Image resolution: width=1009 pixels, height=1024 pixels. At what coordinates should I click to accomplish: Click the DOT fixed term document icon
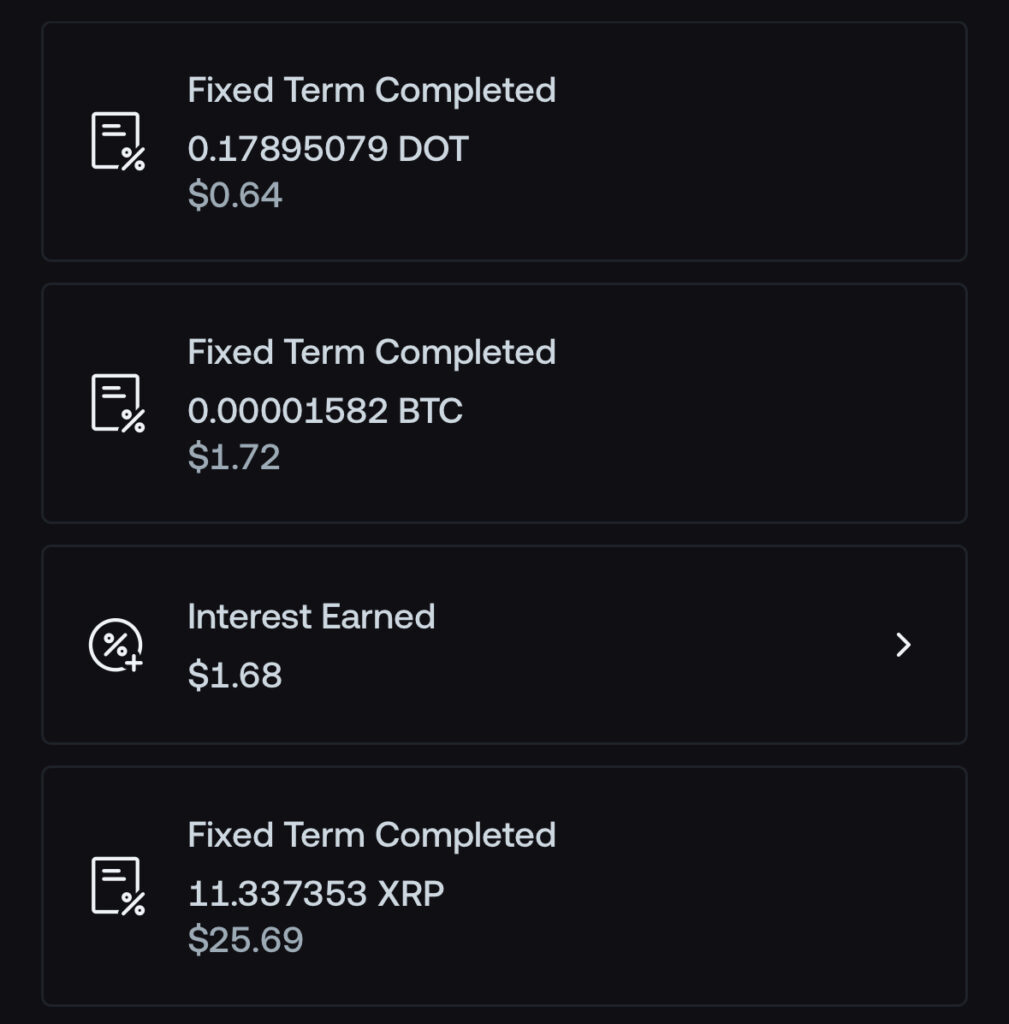click(118, 141)
